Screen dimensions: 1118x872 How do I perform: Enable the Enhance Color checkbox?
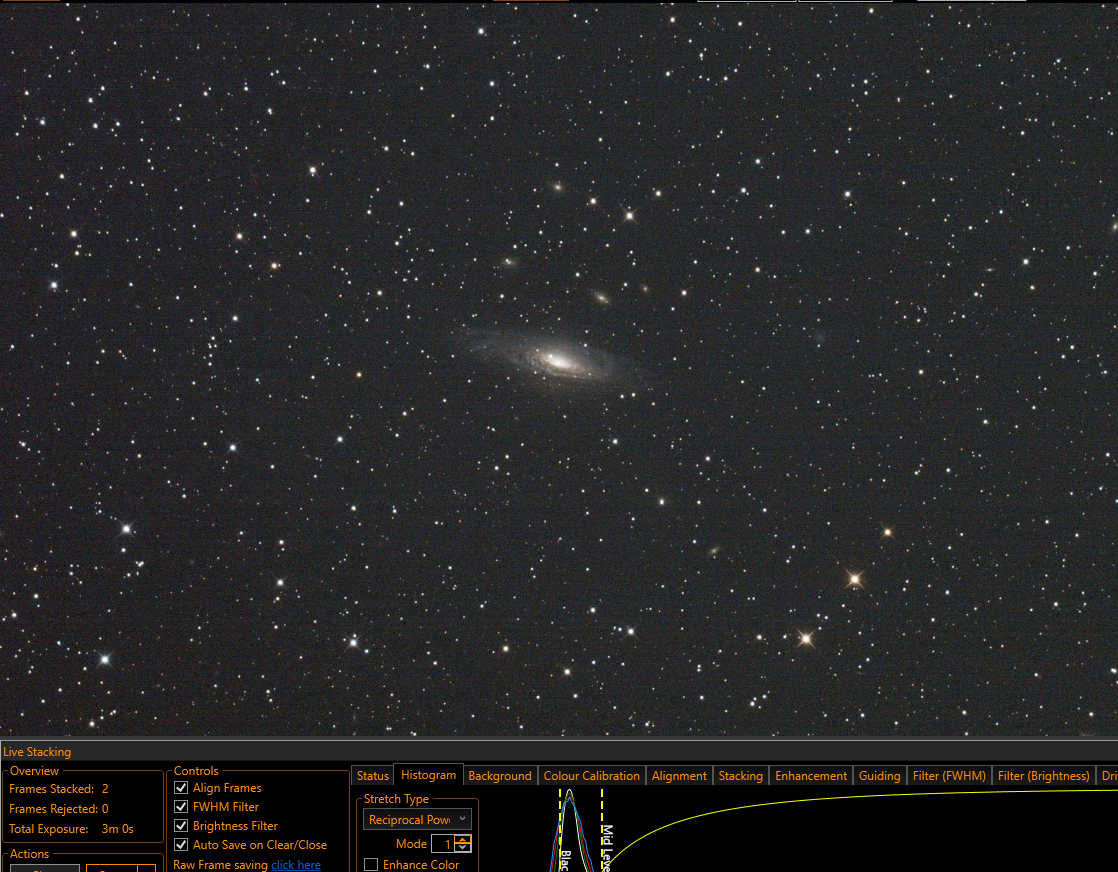tap(371, 864)
